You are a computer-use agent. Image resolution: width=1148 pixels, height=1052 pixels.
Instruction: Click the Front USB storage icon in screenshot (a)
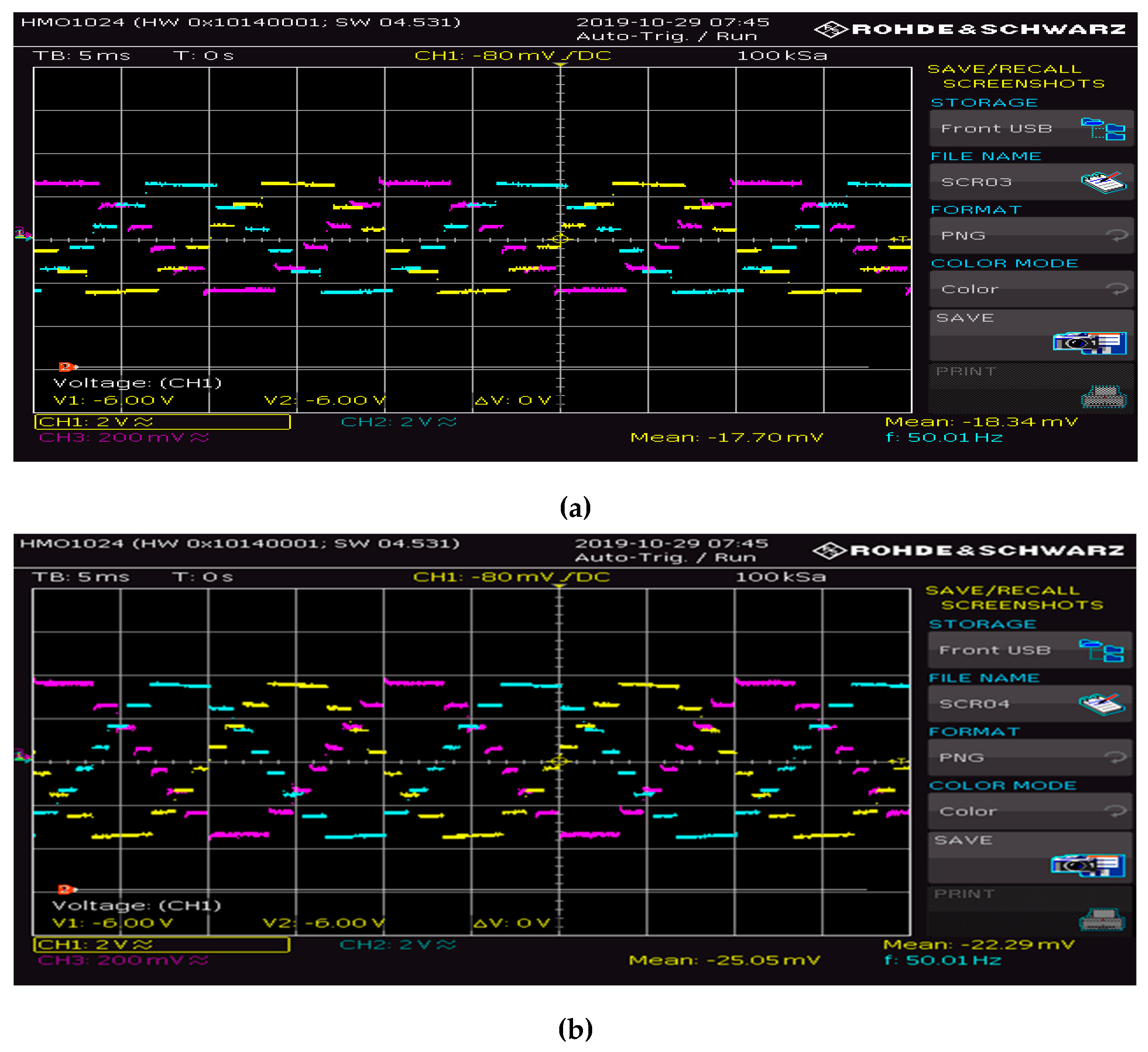(1103, 129)
